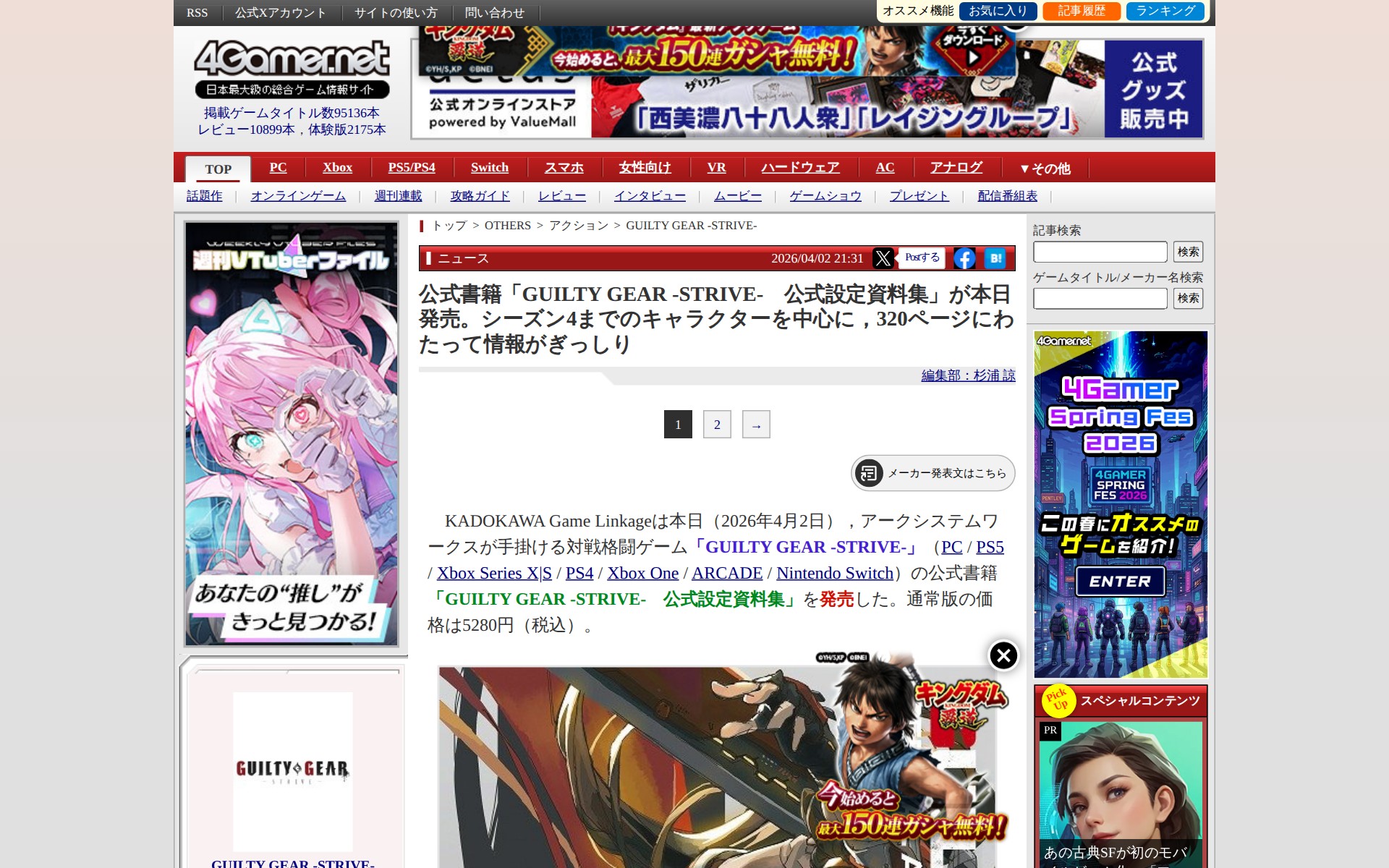Screen dimensions: 1389x868
Task: Click 検索 button for game title search
Action: (1188, 298)
